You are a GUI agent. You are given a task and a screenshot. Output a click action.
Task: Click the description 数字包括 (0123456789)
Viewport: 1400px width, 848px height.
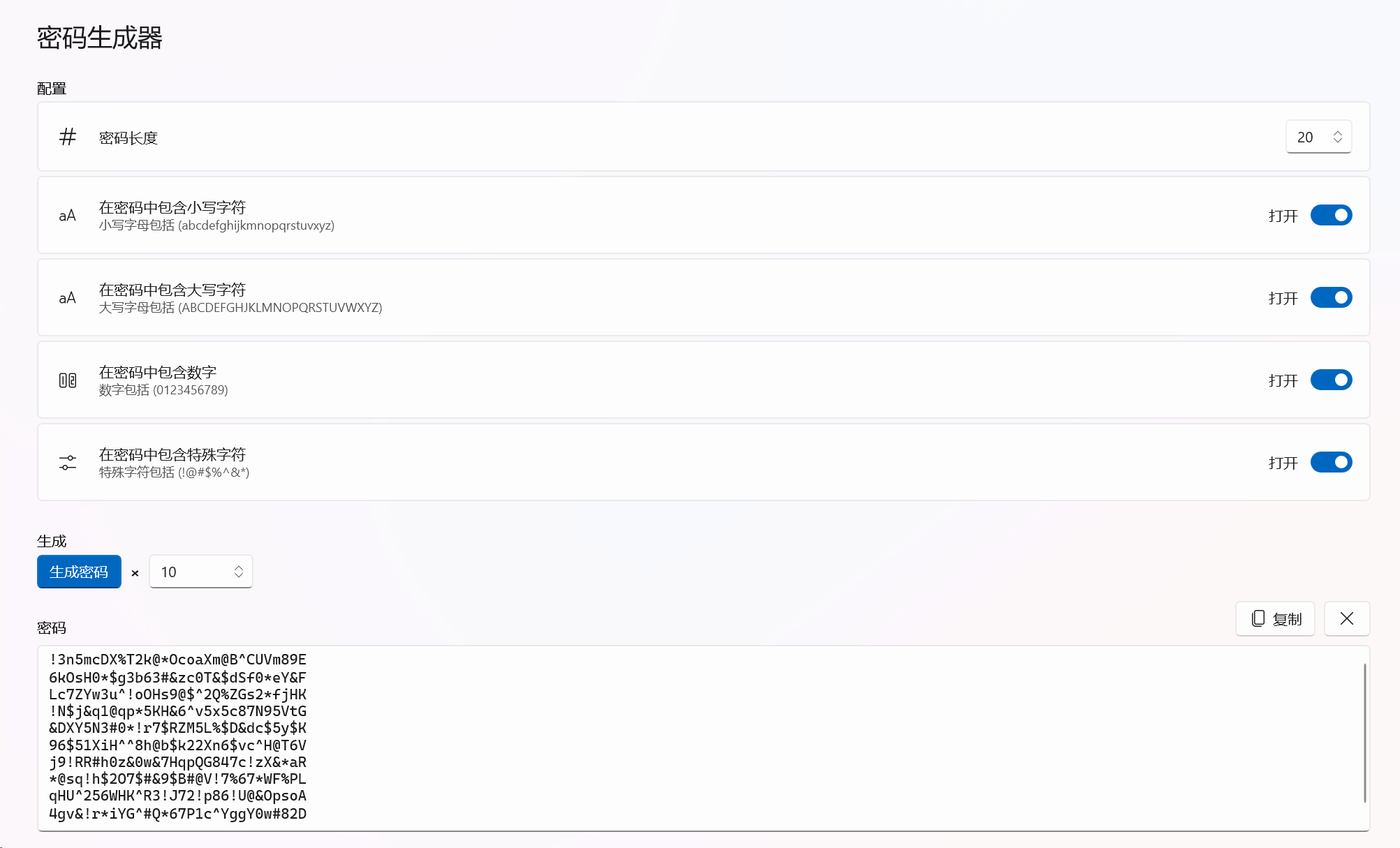(163, 390)
